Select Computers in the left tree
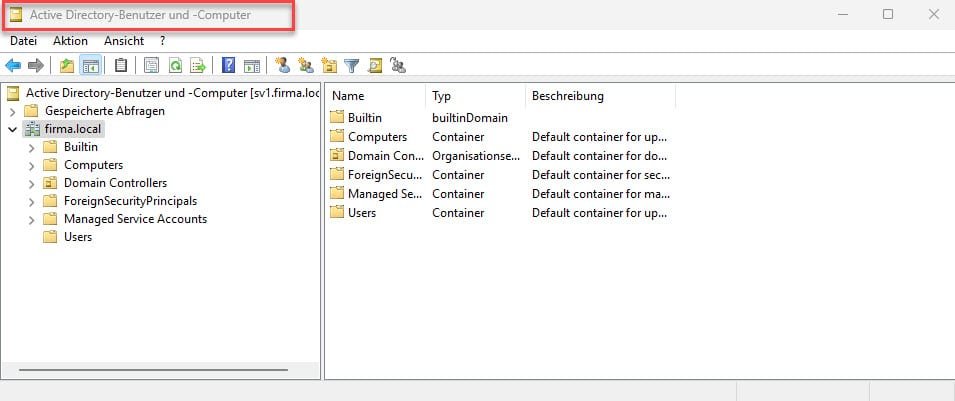Image resolution: width=955 pixels, height=401 pixels. pos(93,165)
